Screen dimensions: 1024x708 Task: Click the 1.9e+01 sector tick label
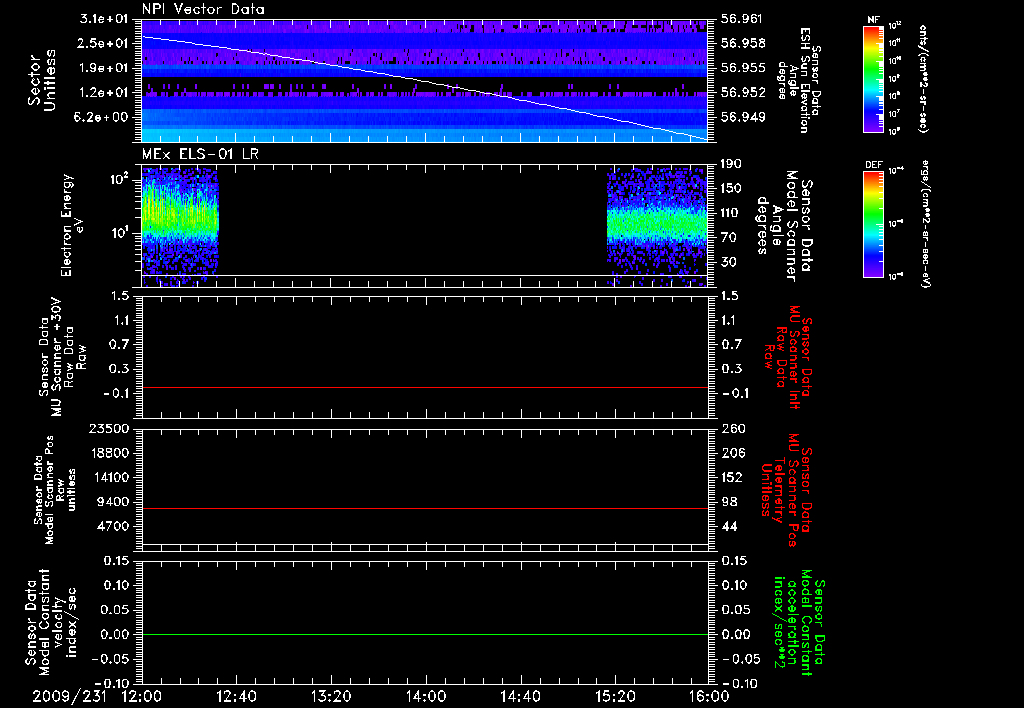click(104, 68)
